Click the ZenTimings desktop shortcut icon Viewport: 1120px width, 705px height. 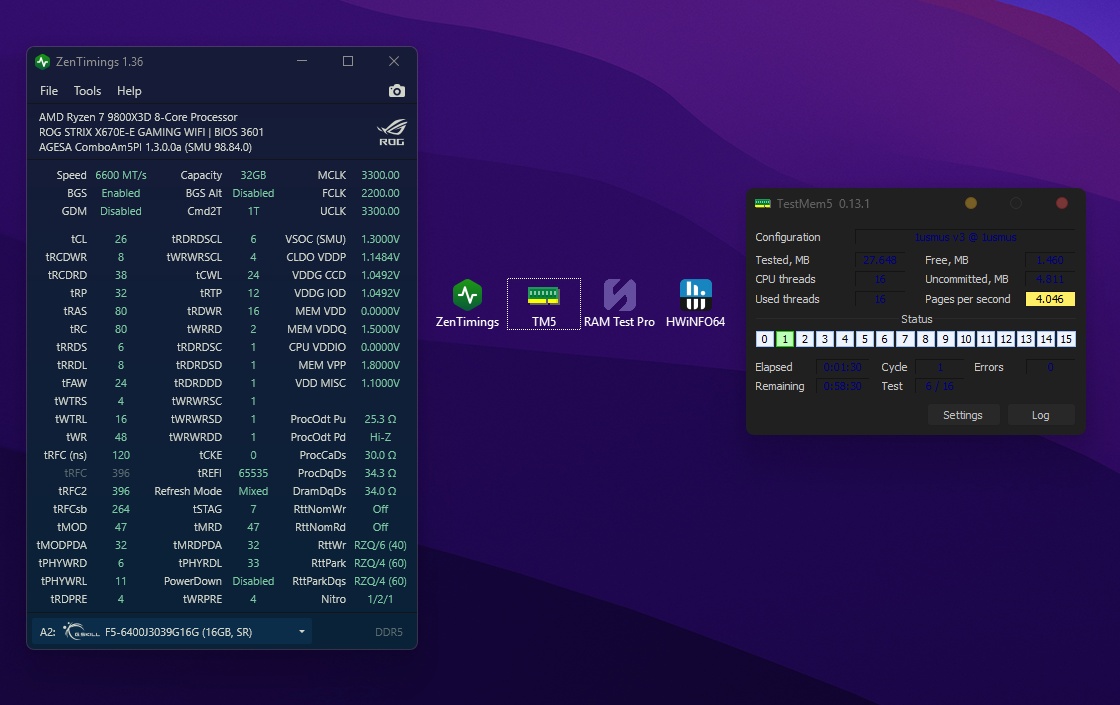pos(467,304)
